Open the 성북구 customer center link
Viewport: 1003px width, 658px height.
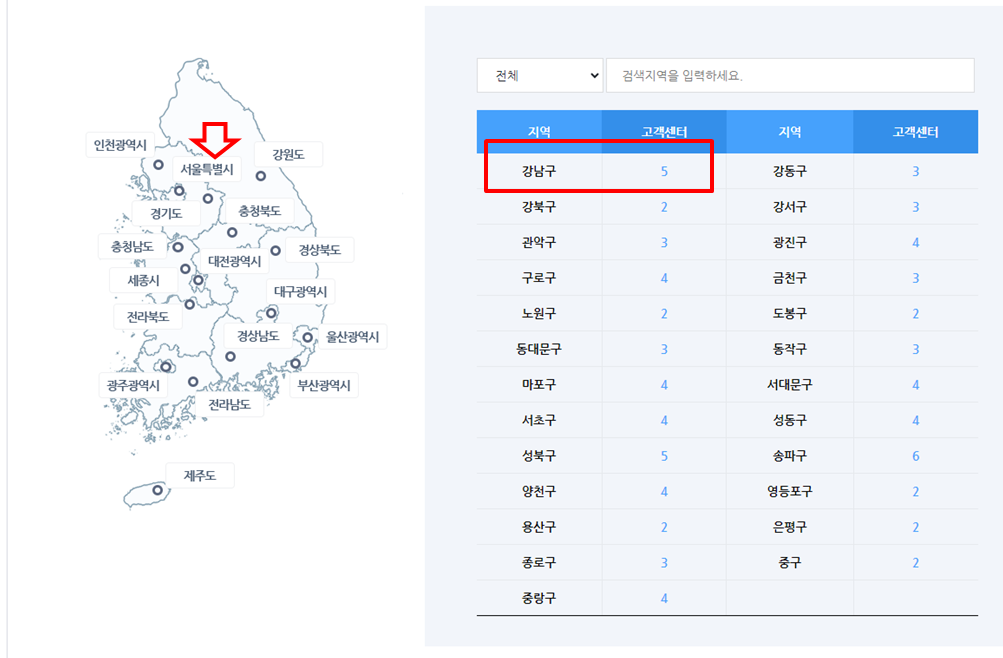664,455
